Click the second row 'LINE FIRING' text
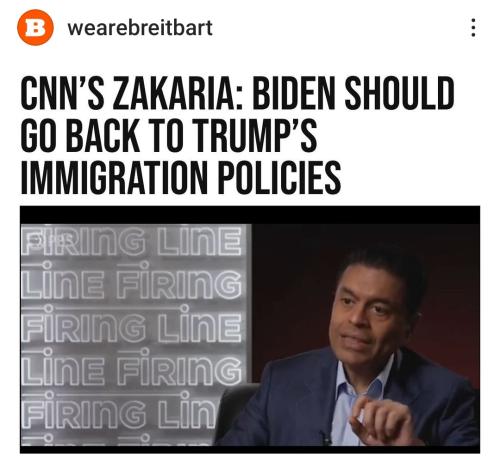Screen dimensions: 500x462 (x=132, y=283)
